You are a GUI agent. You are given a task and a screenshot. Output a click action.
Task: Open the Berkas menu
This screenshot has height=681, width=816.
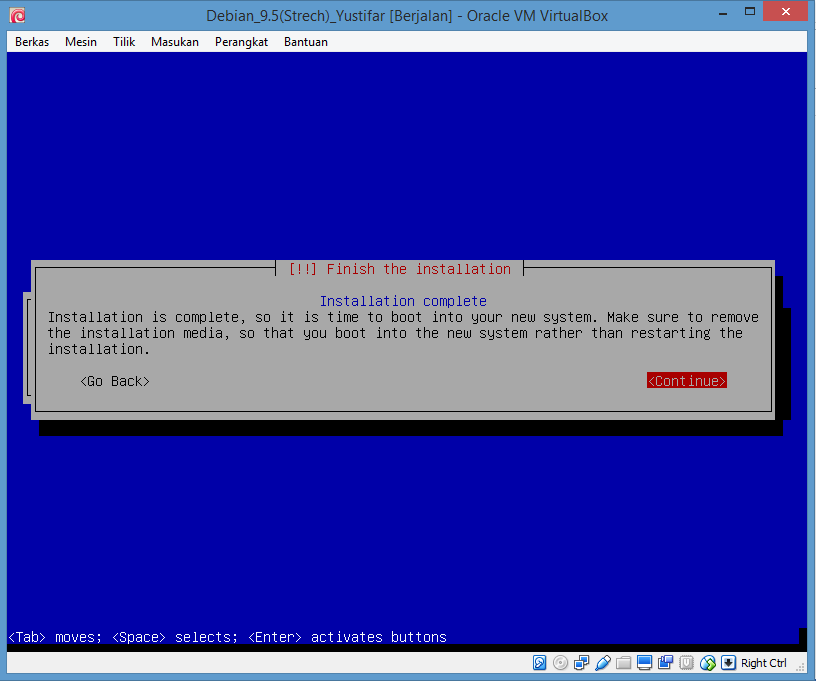32,42
